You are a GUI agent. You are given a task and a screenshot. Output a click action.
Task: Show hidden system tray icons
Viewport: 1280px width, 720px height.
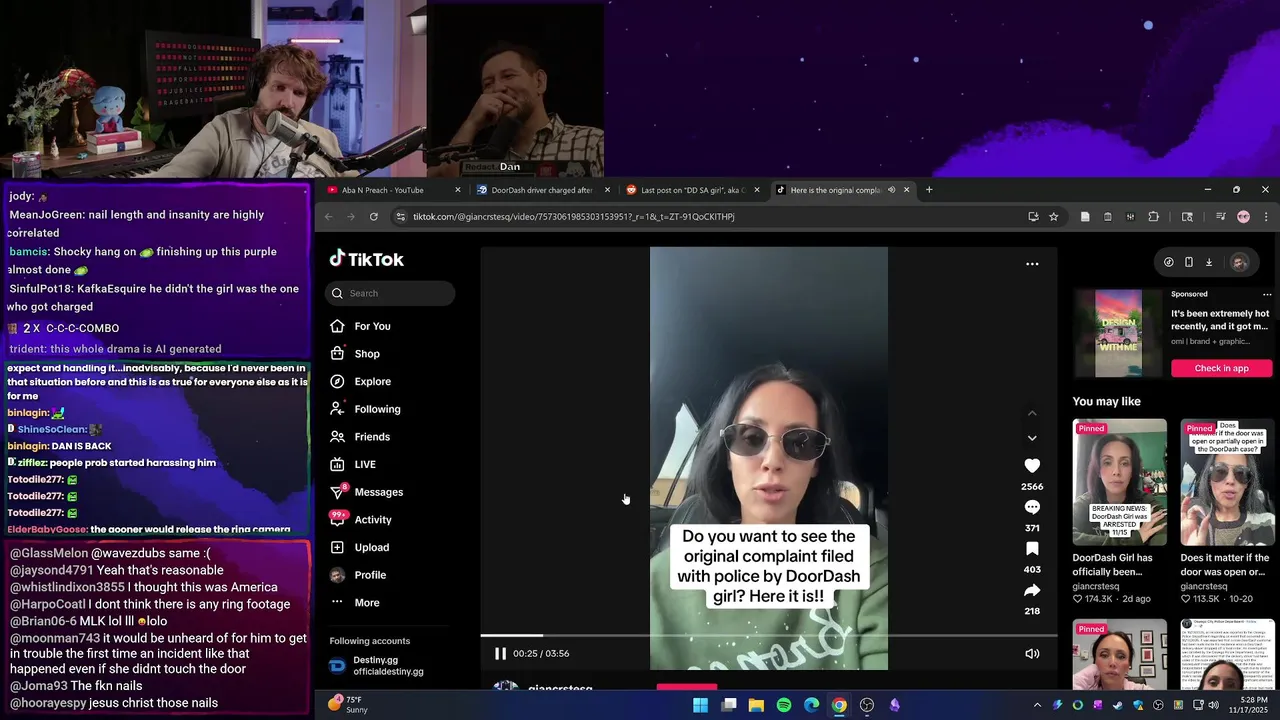pyautogui.click(x=1037, y=705)
